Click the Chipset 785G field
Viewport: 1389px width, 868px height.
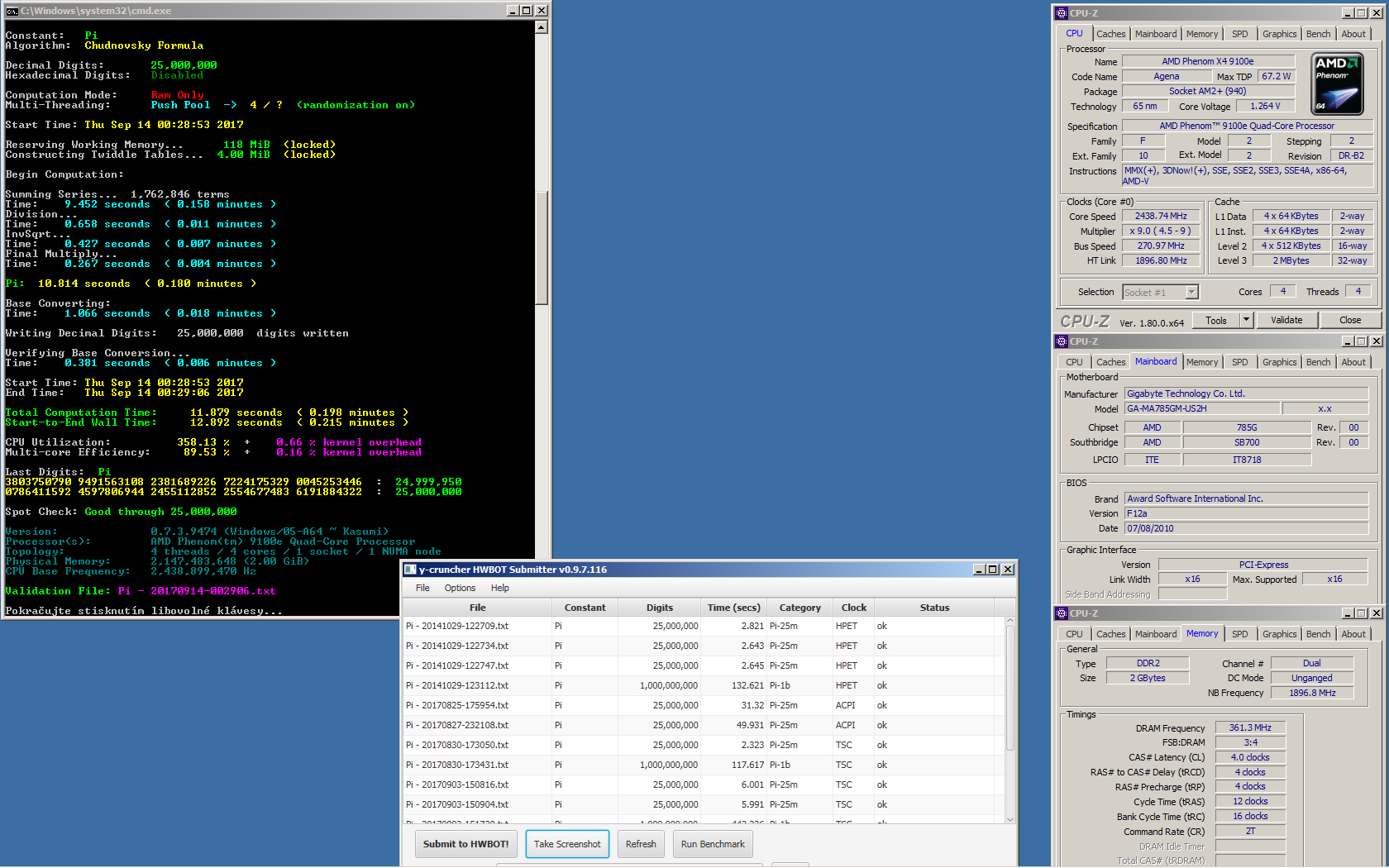point(1247,427)
